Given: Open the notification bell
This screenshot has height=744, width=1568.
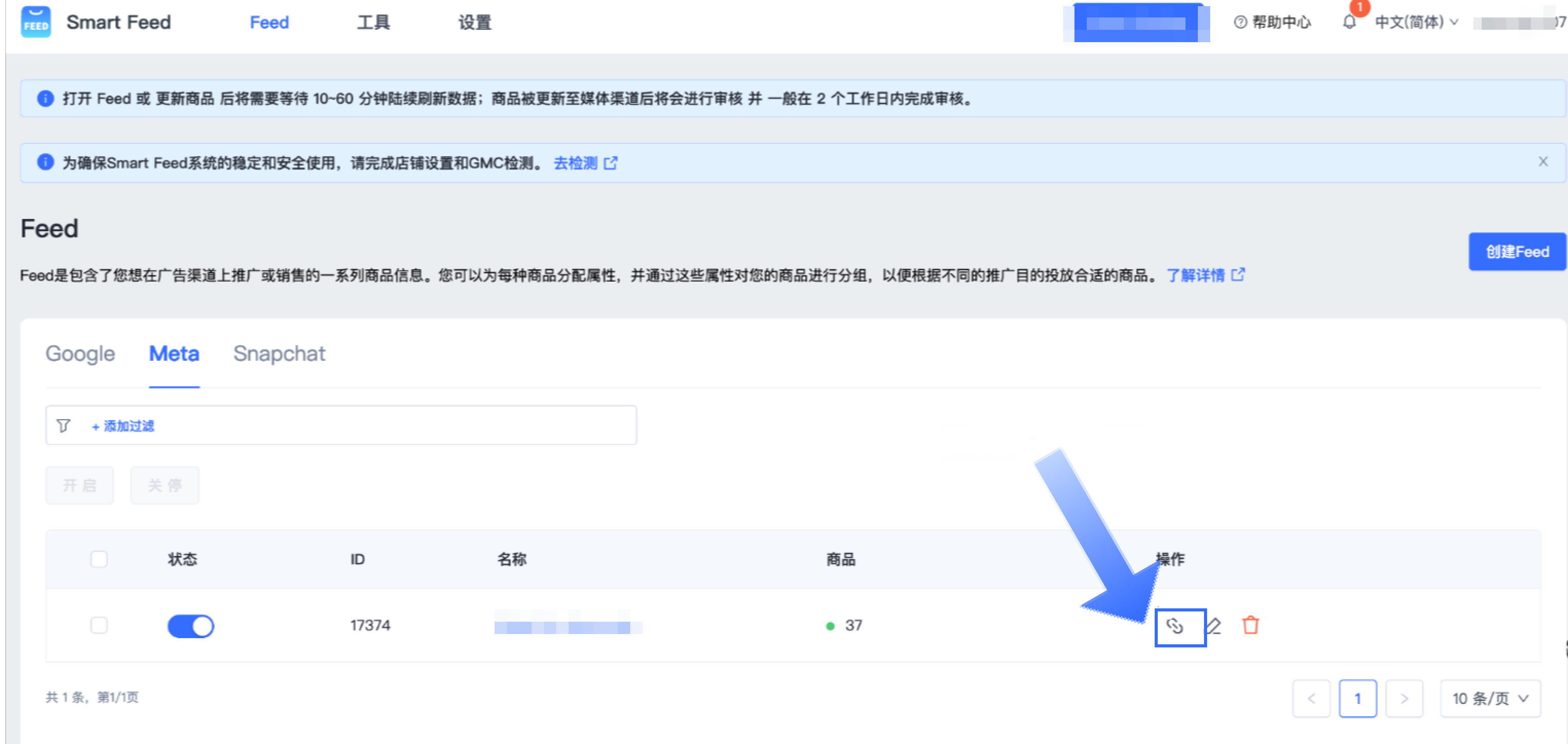Looking at the screenshot, I should pos(1349,23).
